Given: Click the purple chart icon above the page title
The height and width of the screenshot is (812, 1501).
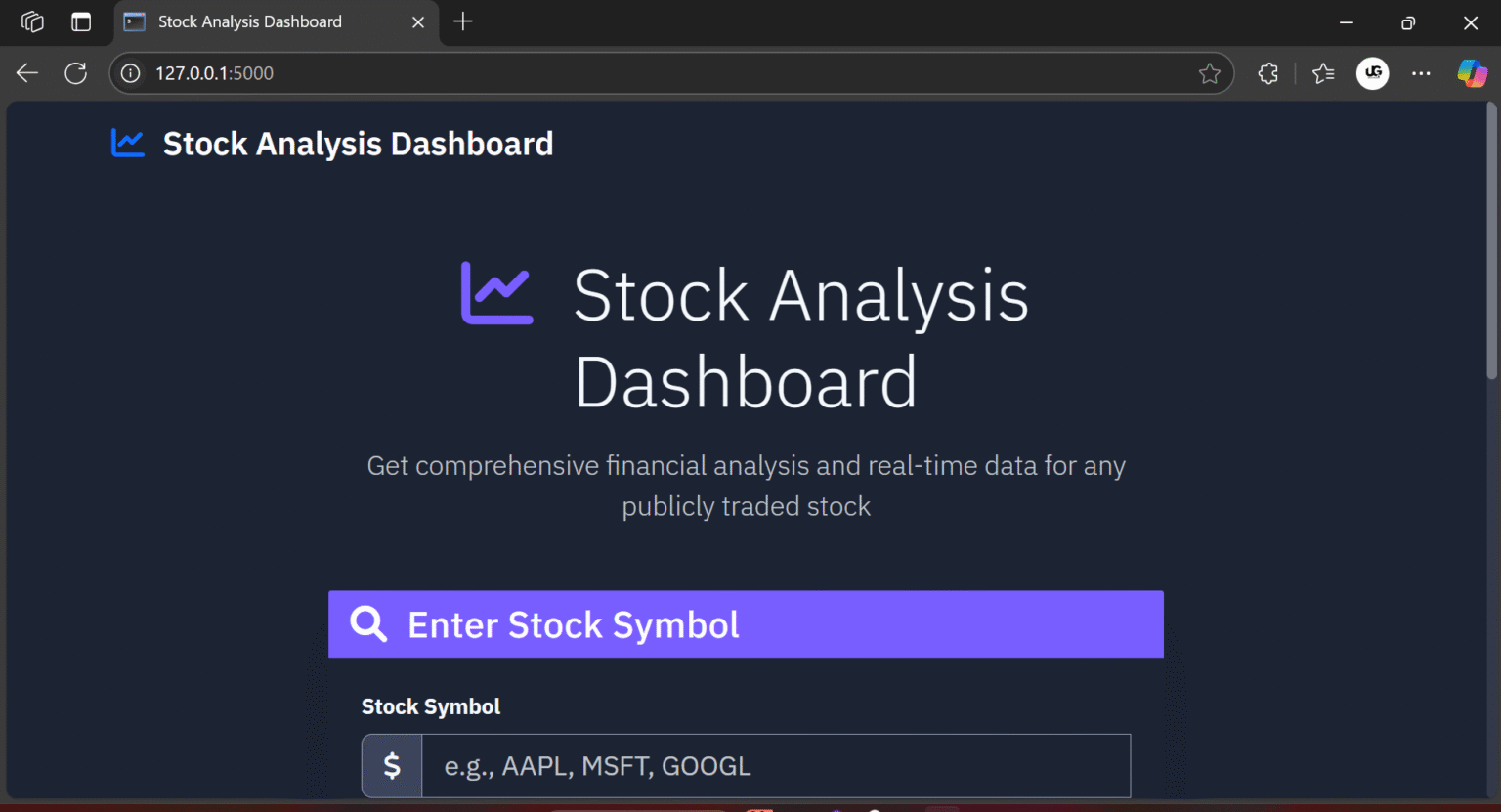Looking at the screenshot, I should point(496,292).
